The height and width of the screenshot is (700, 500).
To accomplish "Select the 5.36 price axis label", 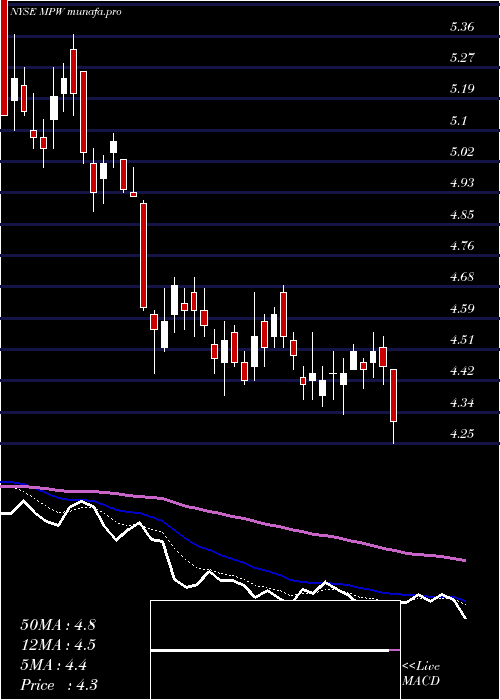I will coord(462,27).
